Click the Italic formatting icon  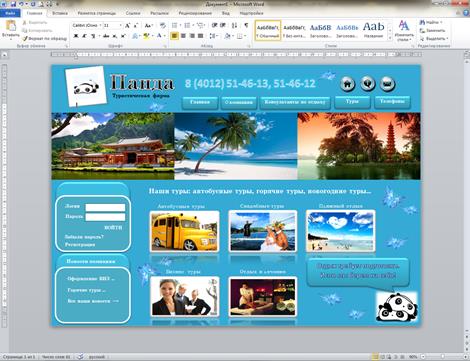(x=84, y=36)
